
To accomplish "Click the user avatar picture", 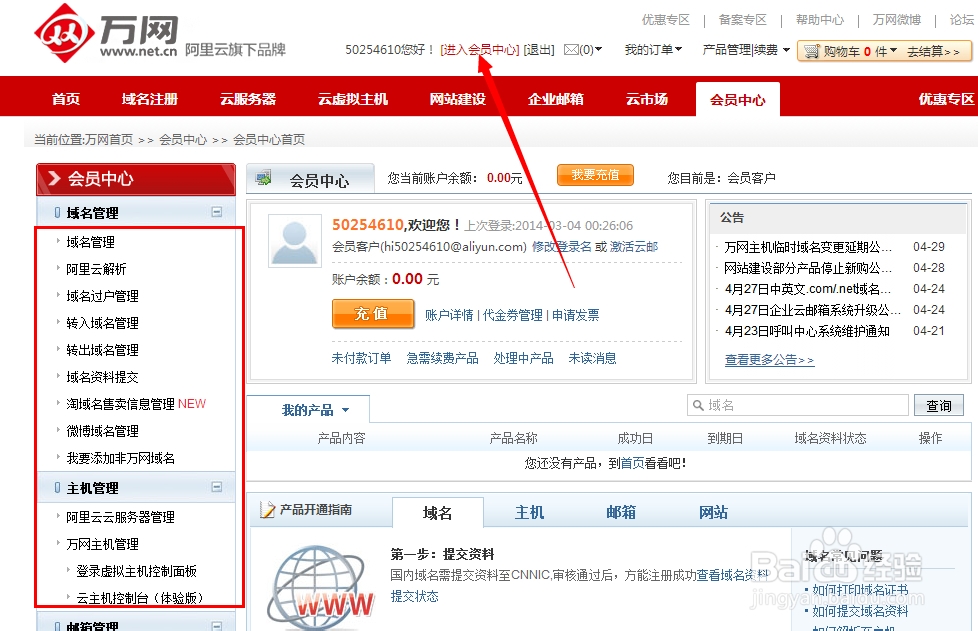I will click(294, 241).
